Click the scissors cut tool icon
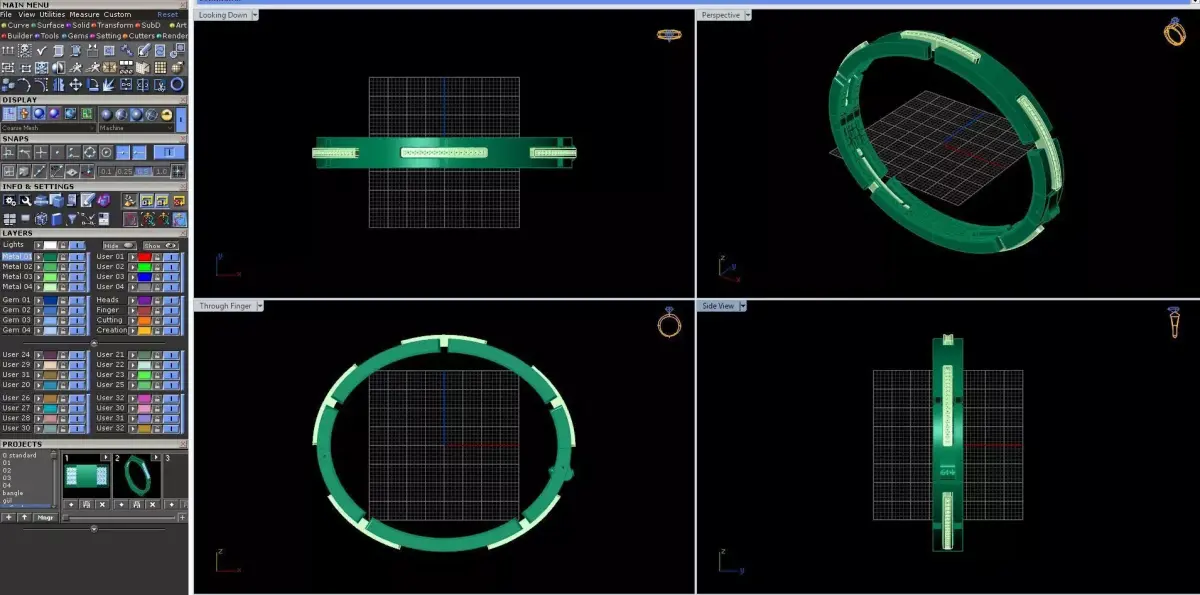 pyautogui.click(x=160, y=84)
